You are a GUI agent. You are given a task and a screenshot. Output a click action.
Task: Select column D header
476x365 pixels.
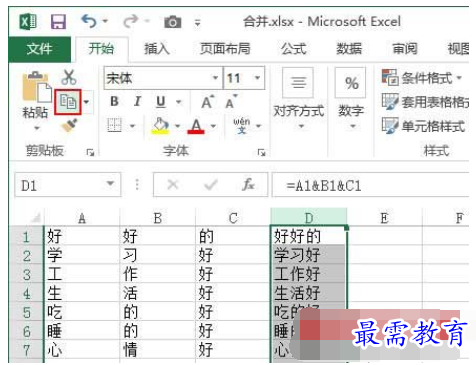pos(309,218)
